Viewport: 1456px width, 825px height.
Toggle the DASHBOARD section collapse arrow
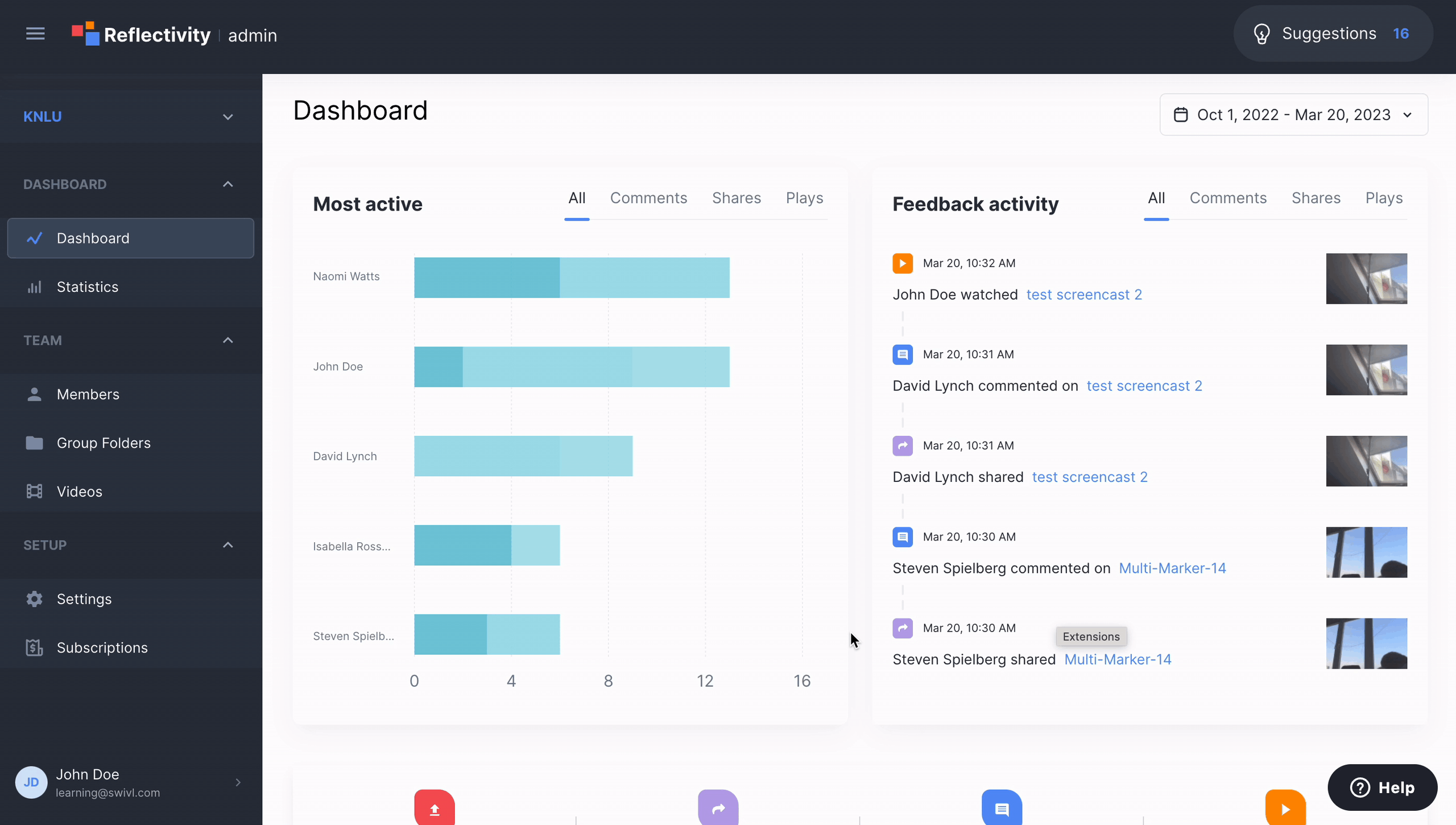[227, 184]
